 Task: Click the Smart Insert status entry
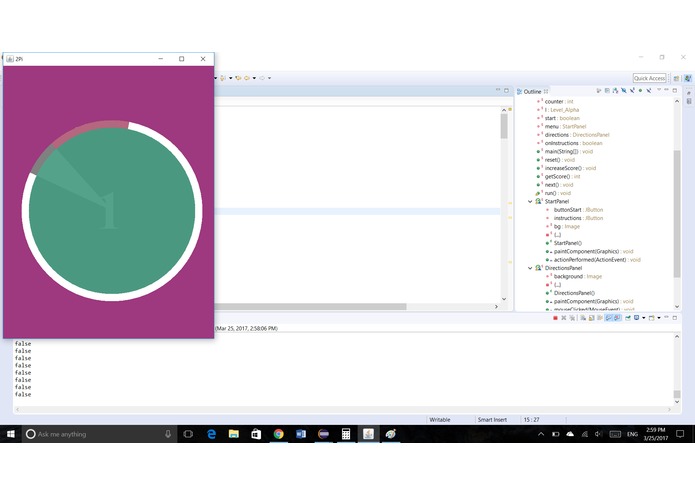coord(492,420)
